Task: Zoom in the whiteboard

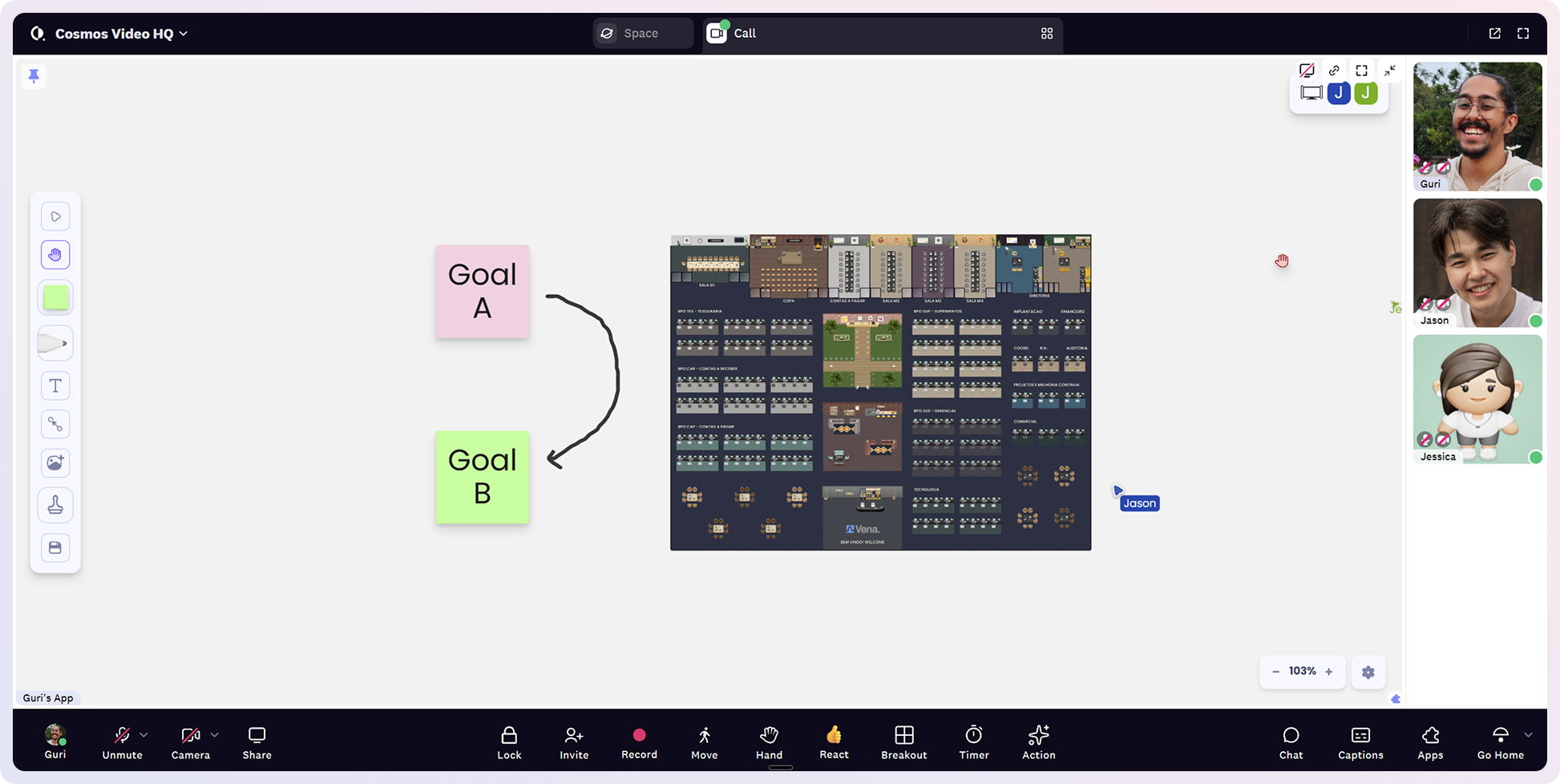Action: (x=1329, y=672)
